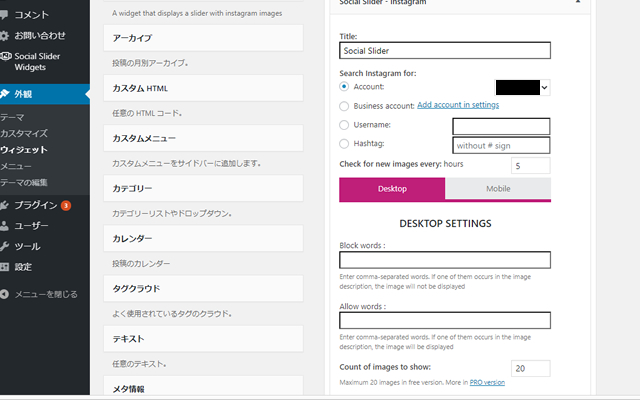640x400 pixels.
Task: Open the Account dropdown list
Action: tap(545, 88)
